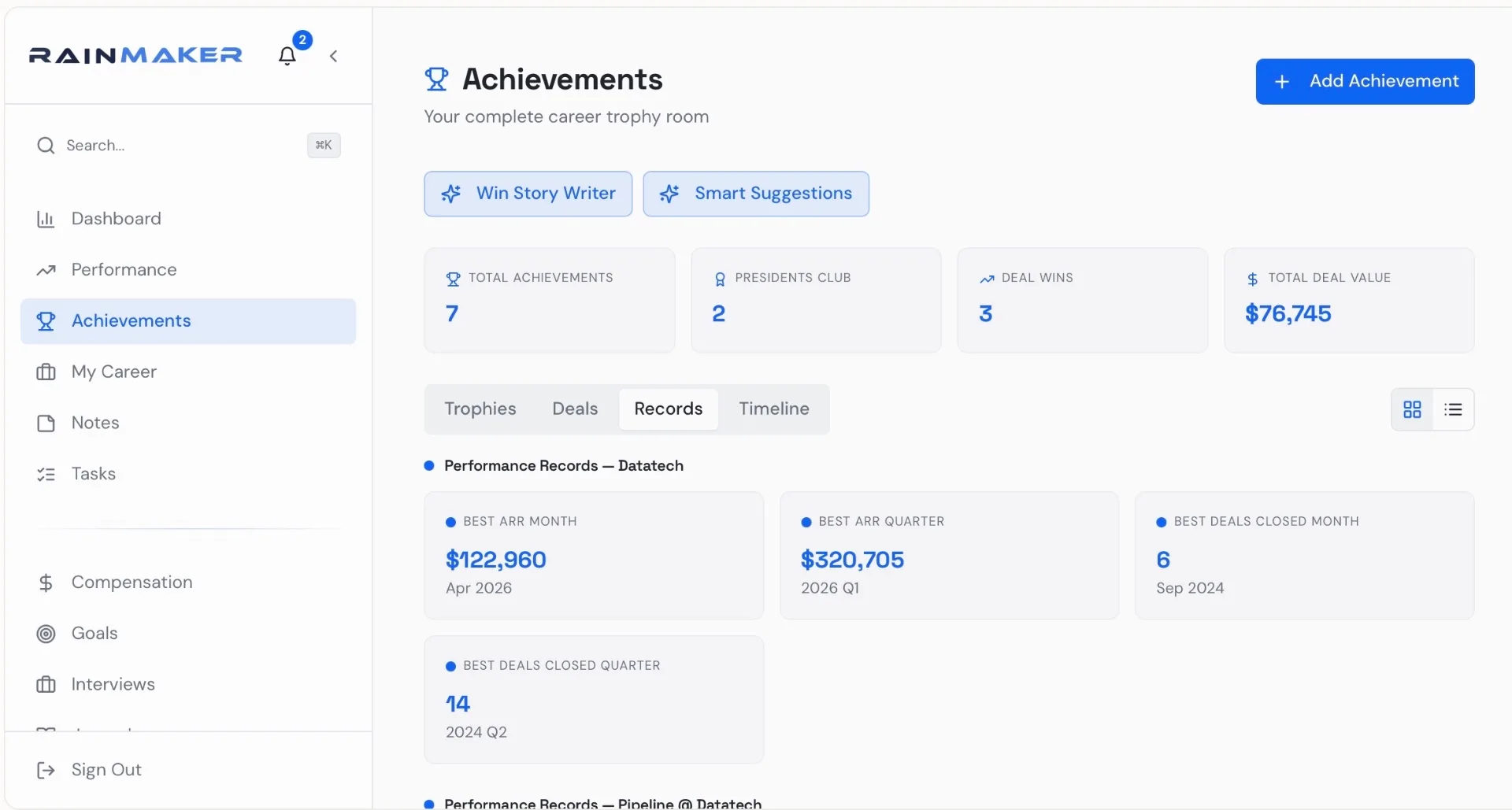Click the Achievements trophy icon in sidebar

pyautogui.click(x=46, y=321)
